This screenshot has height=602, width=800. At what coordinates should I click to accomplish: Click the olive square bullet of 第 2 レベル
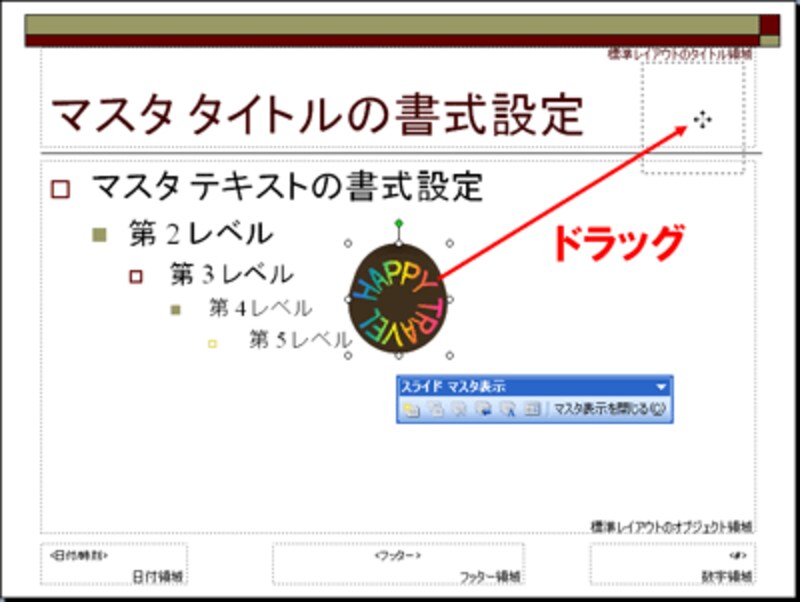coord(99,235)
